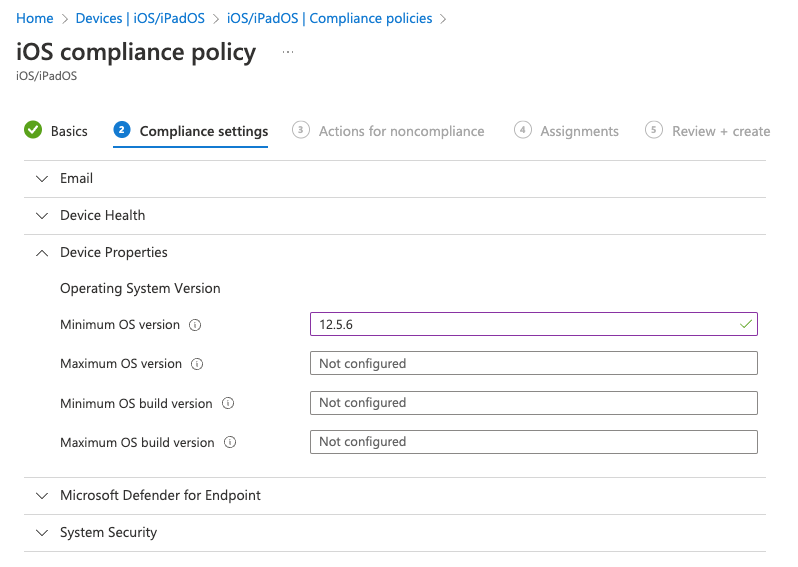Click the Minimum OS version field with 12.5.6

point(534,324)
